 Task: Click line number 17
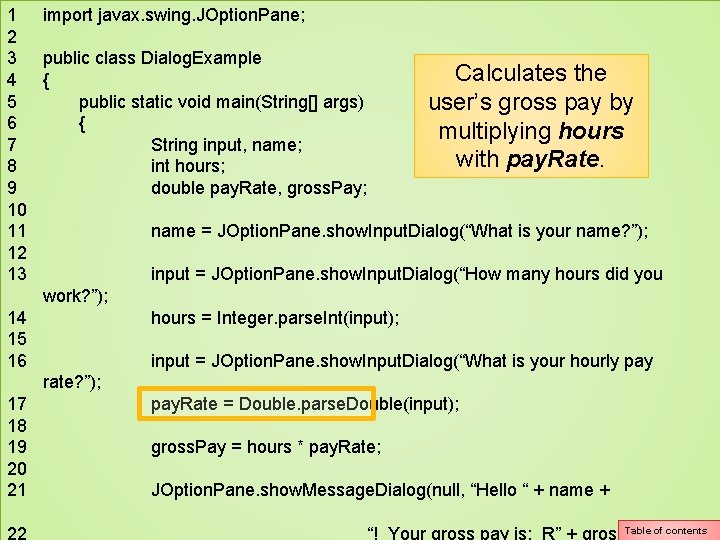[17, 404]
